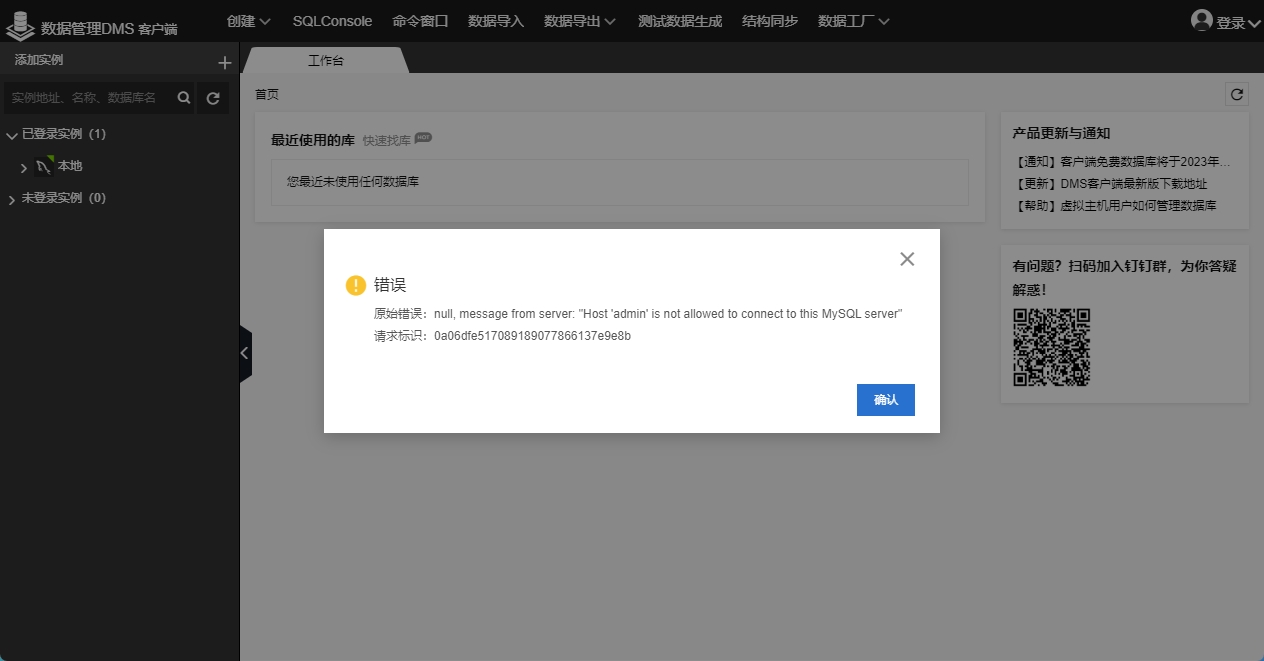Click the 数据管理DMS 客户端 title
This screenshot has height=661, width=1264.
tap(109, 29)
